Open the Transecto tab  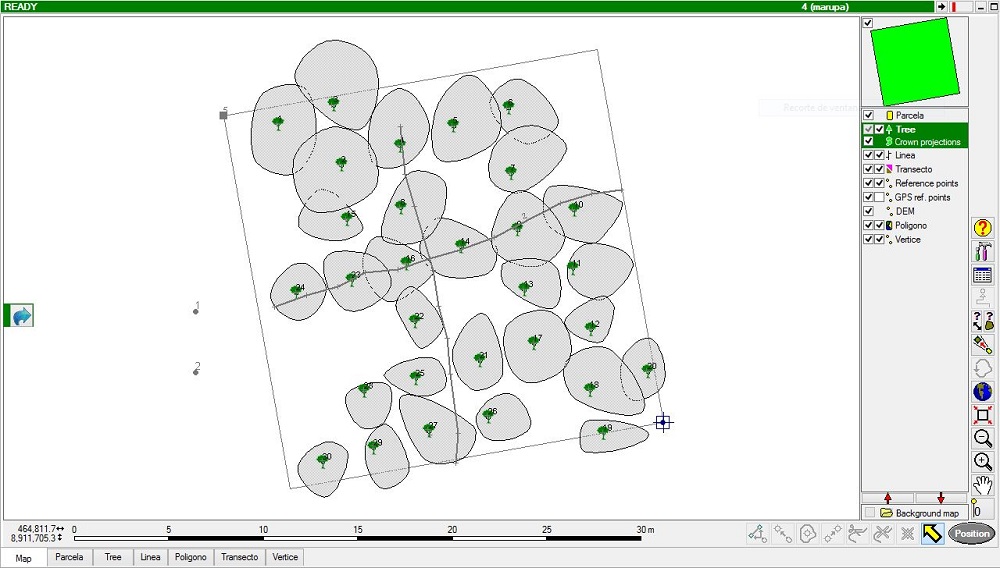[239, 557]
